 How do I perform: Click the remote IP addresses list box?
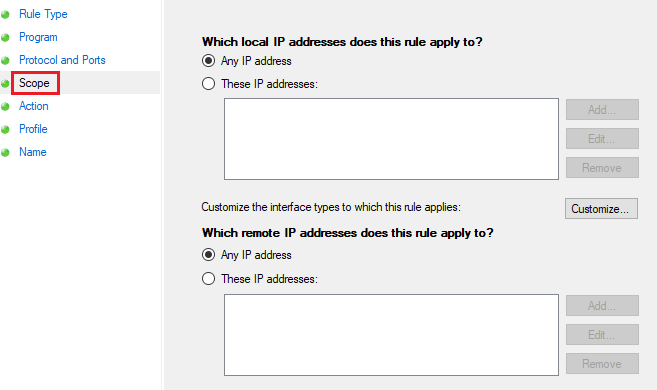(391, 335)
